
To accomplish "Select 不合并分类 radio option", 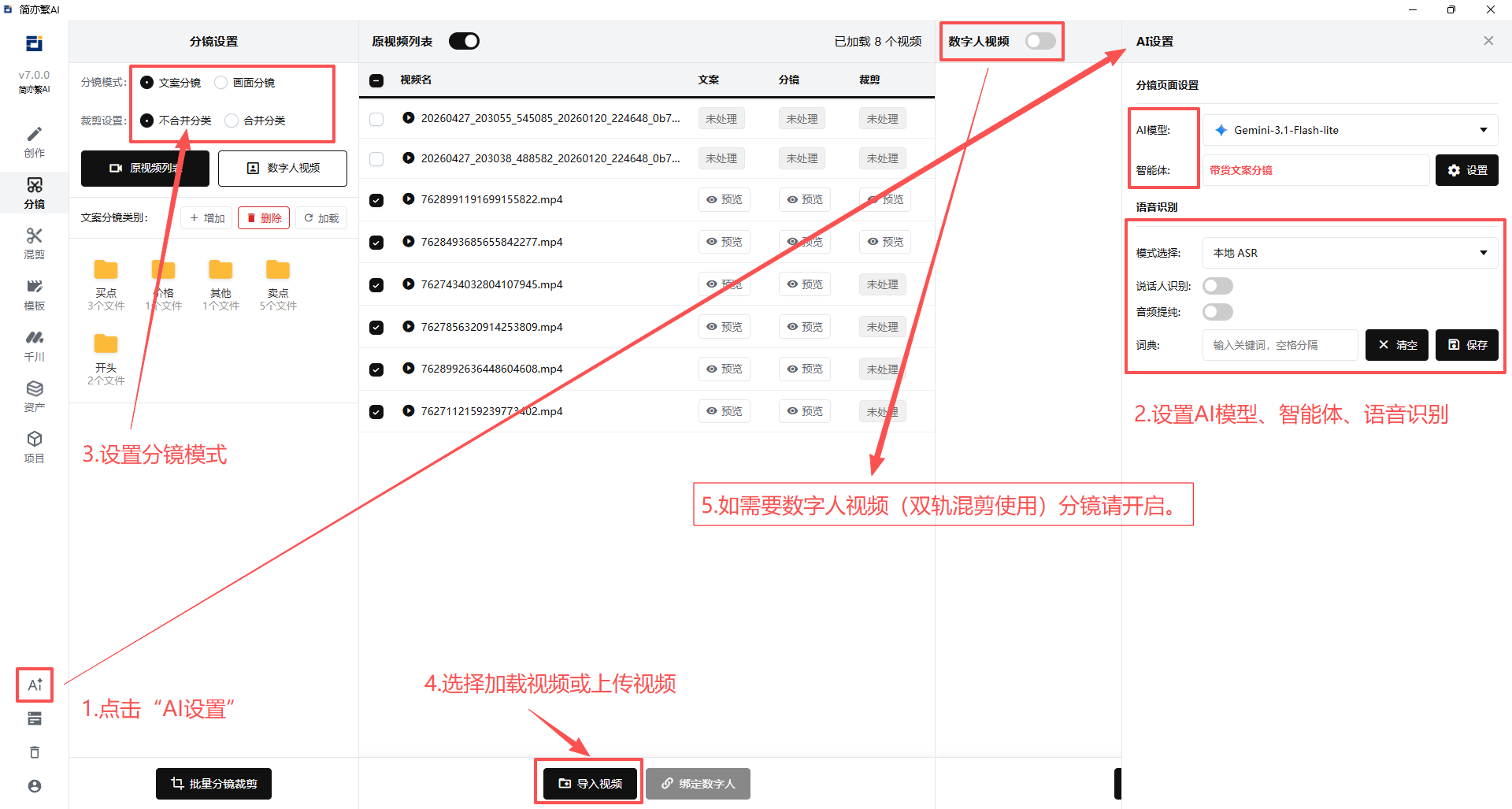I will (146, 121).
